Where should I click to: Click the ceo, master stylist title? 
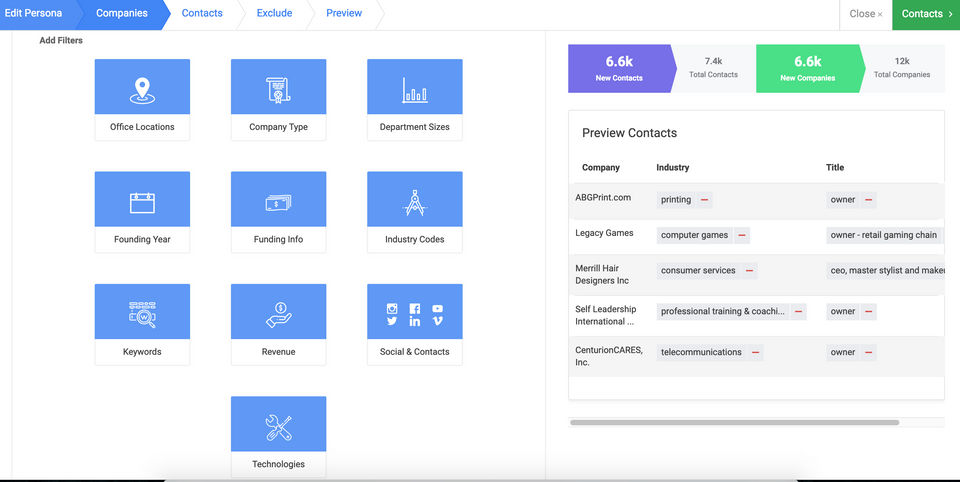tap(885, 270)
